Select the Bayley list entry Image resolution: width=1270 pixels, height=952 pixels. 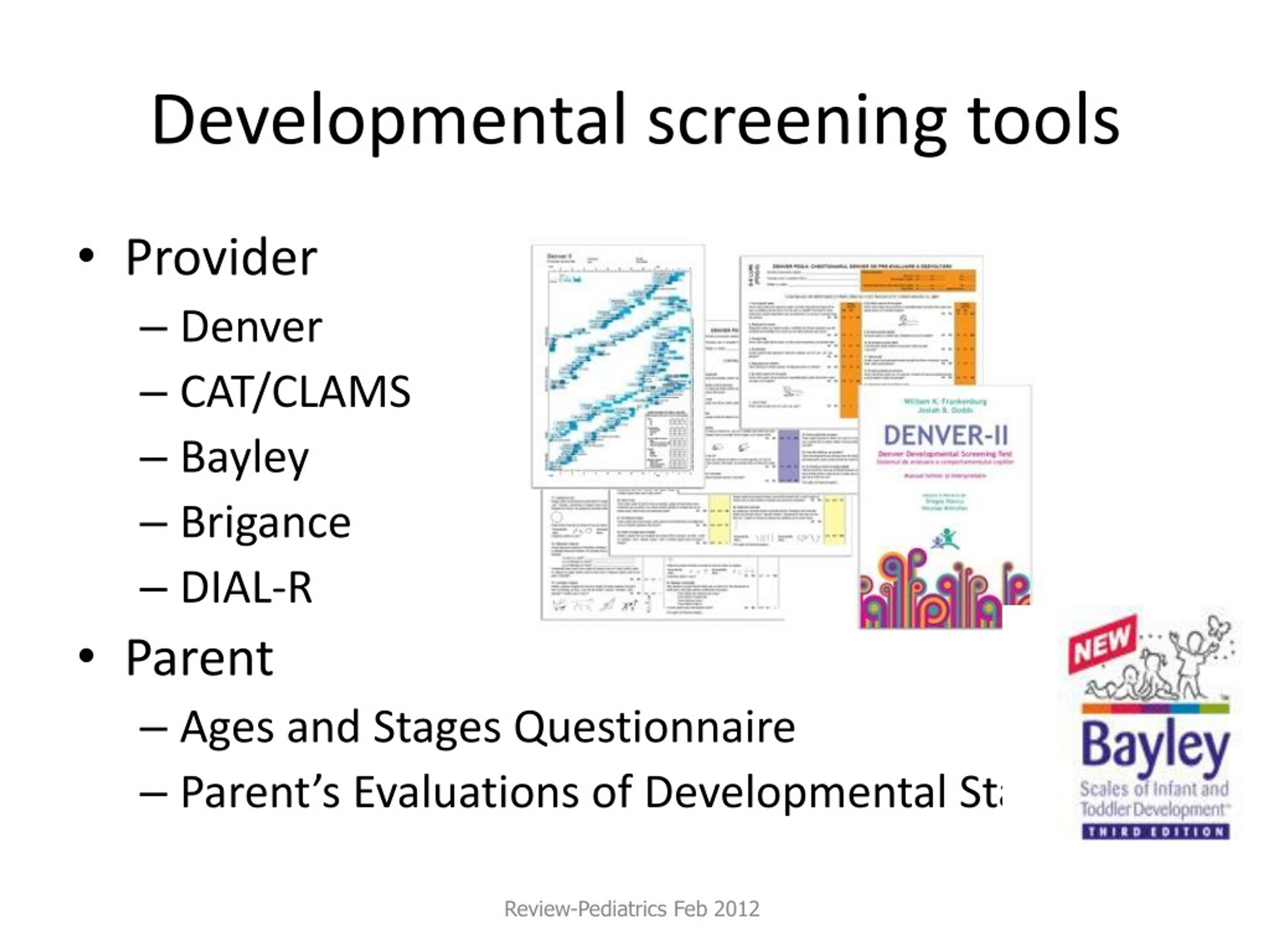point(244,459)
